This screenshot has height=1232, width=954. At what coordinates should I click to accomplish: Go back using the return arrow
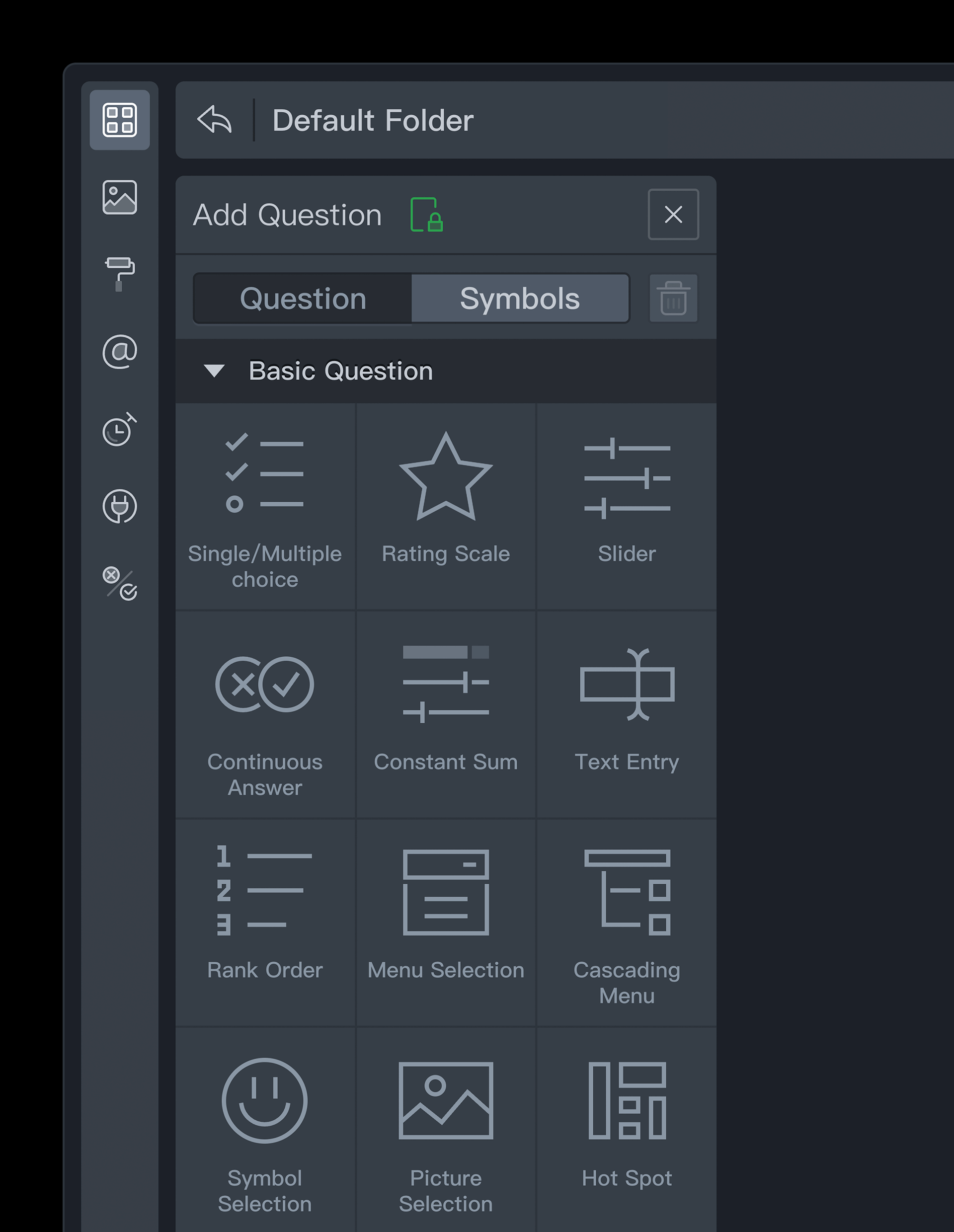coord(214,120)
